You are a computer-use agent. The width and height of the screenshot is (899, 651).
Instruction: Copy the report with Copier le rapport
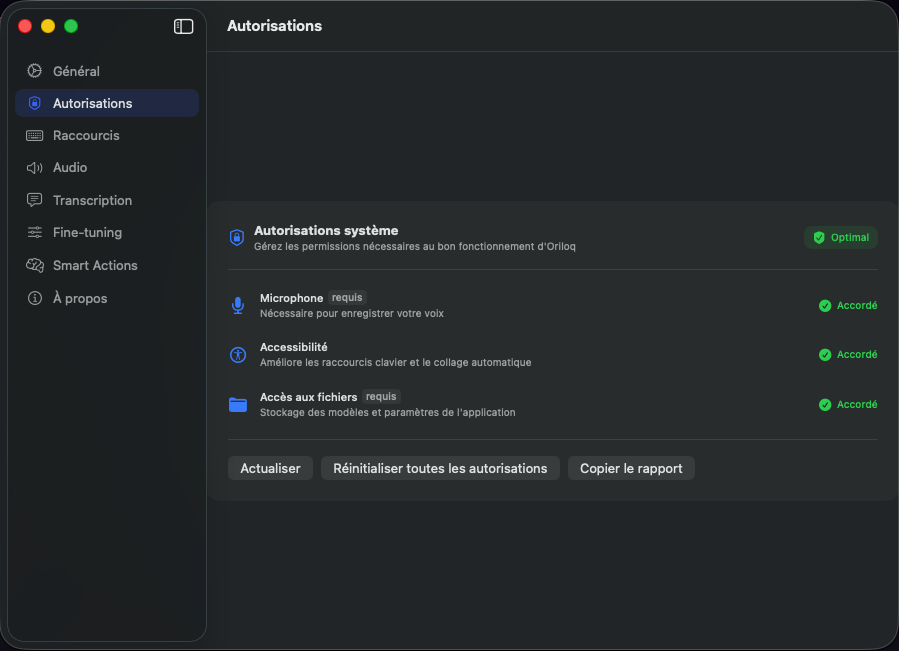pyautogui.click(x=631, y=468)
